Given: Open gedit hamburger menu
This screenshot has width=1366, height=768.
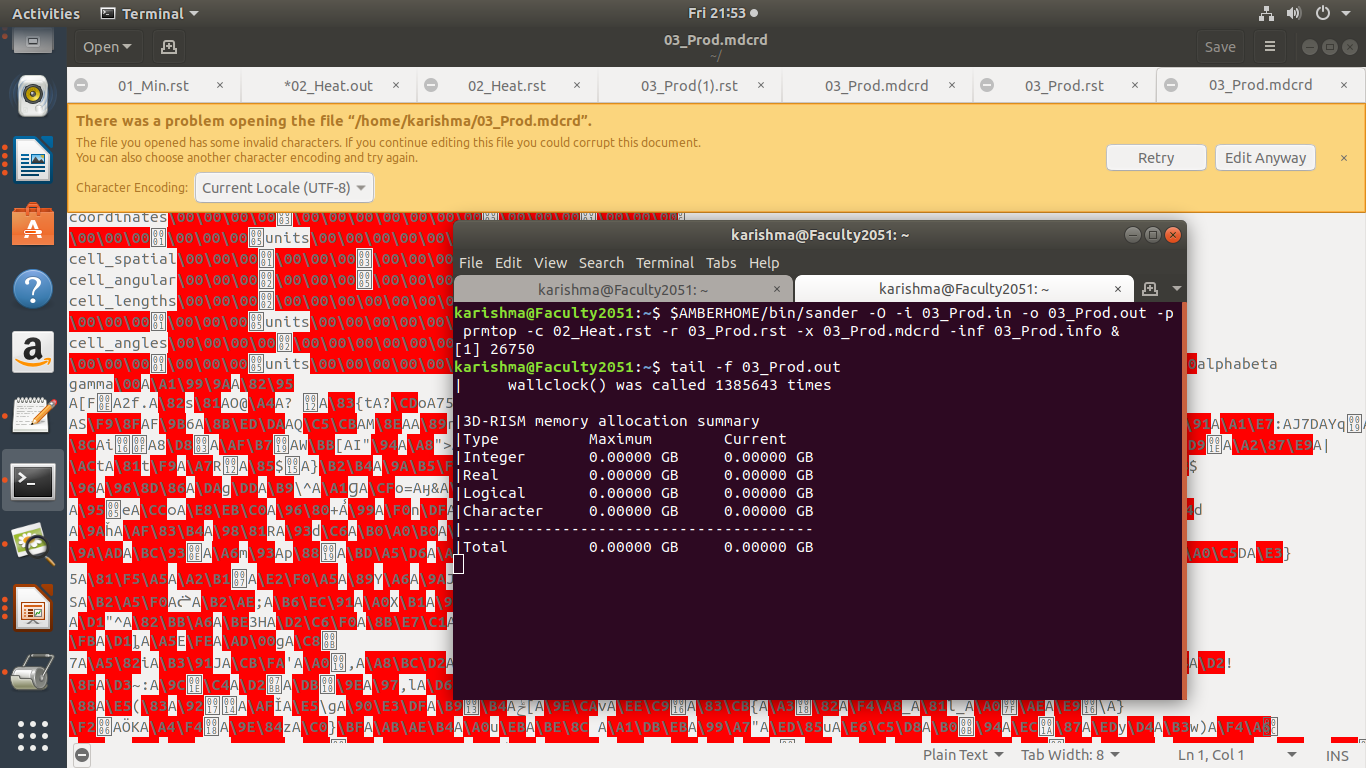Looking at the screenshot, I should point(1269,47).
